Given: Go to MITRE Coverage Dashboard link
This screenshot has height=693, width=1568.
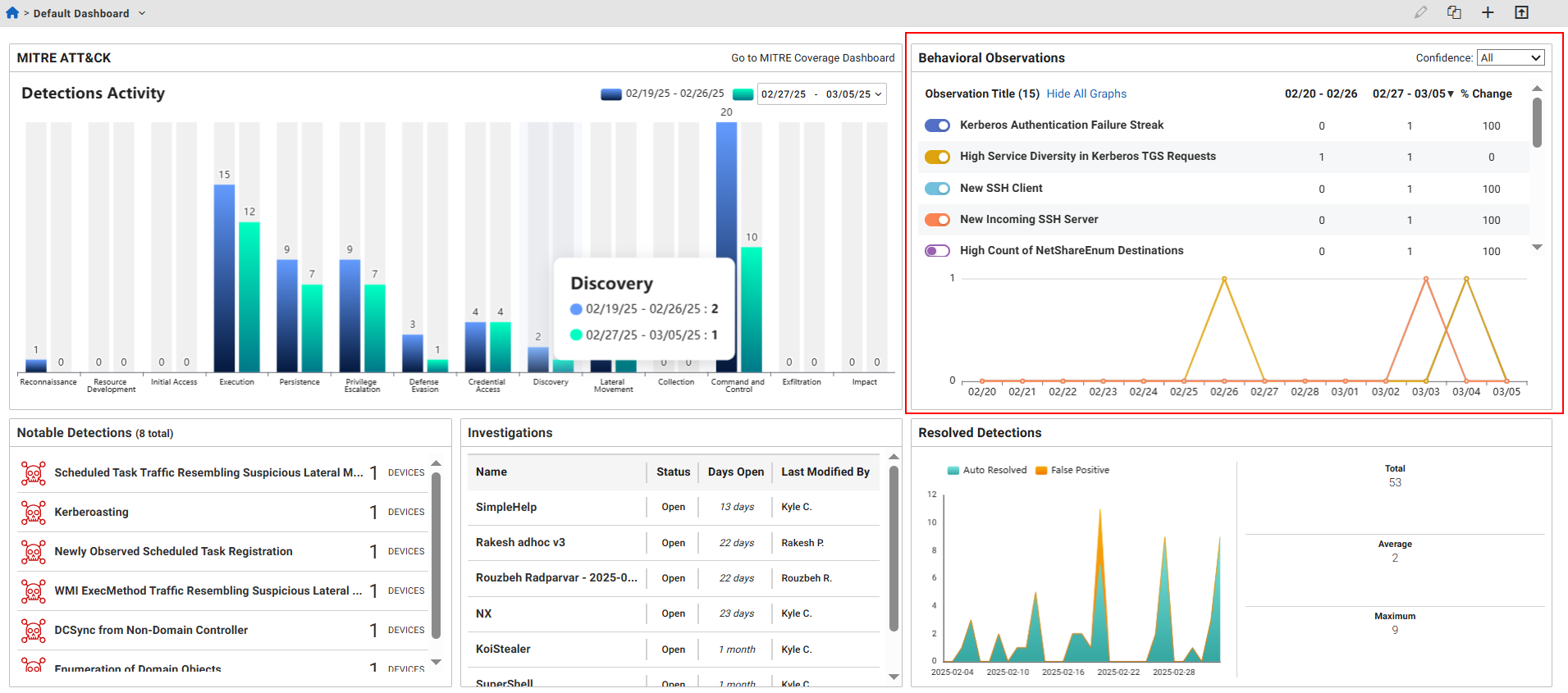Looking at the screenshot, I should coord(812,58).
